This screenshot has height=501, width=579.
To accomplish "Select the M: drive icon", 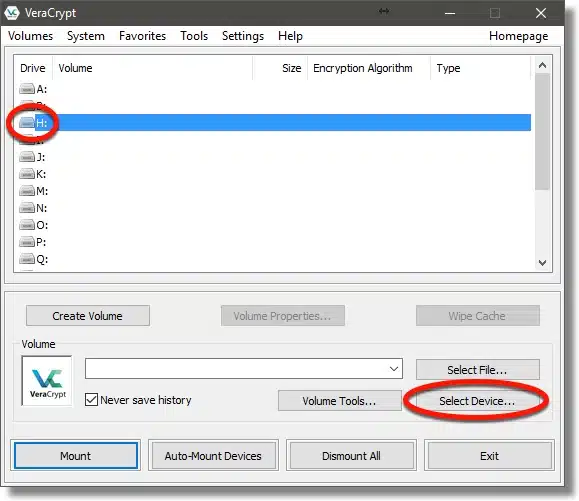I will click(x=27, y=191).
